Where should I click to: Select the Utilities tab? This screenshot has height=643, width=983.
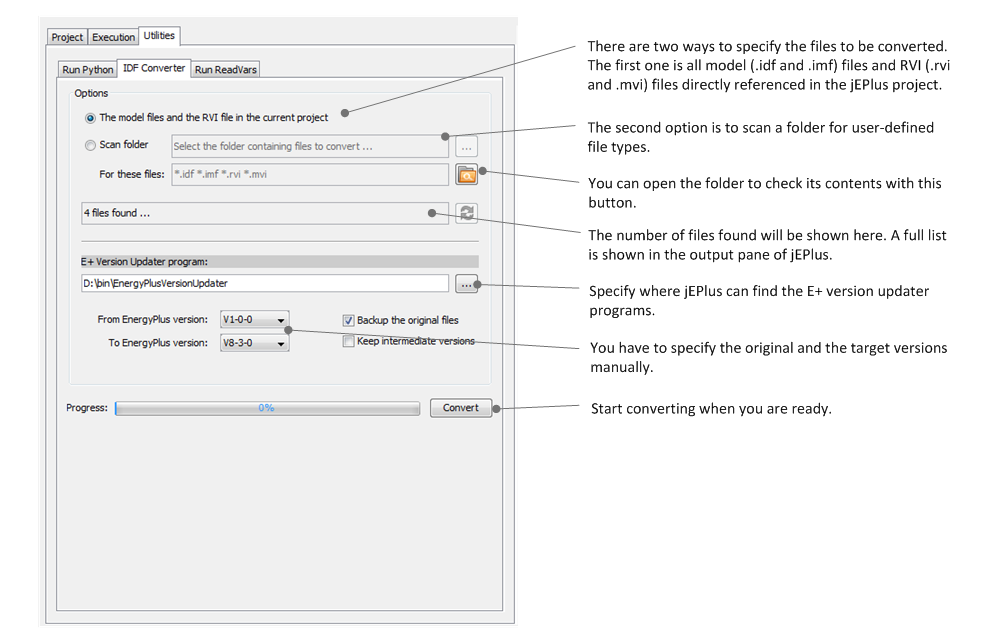159,36
